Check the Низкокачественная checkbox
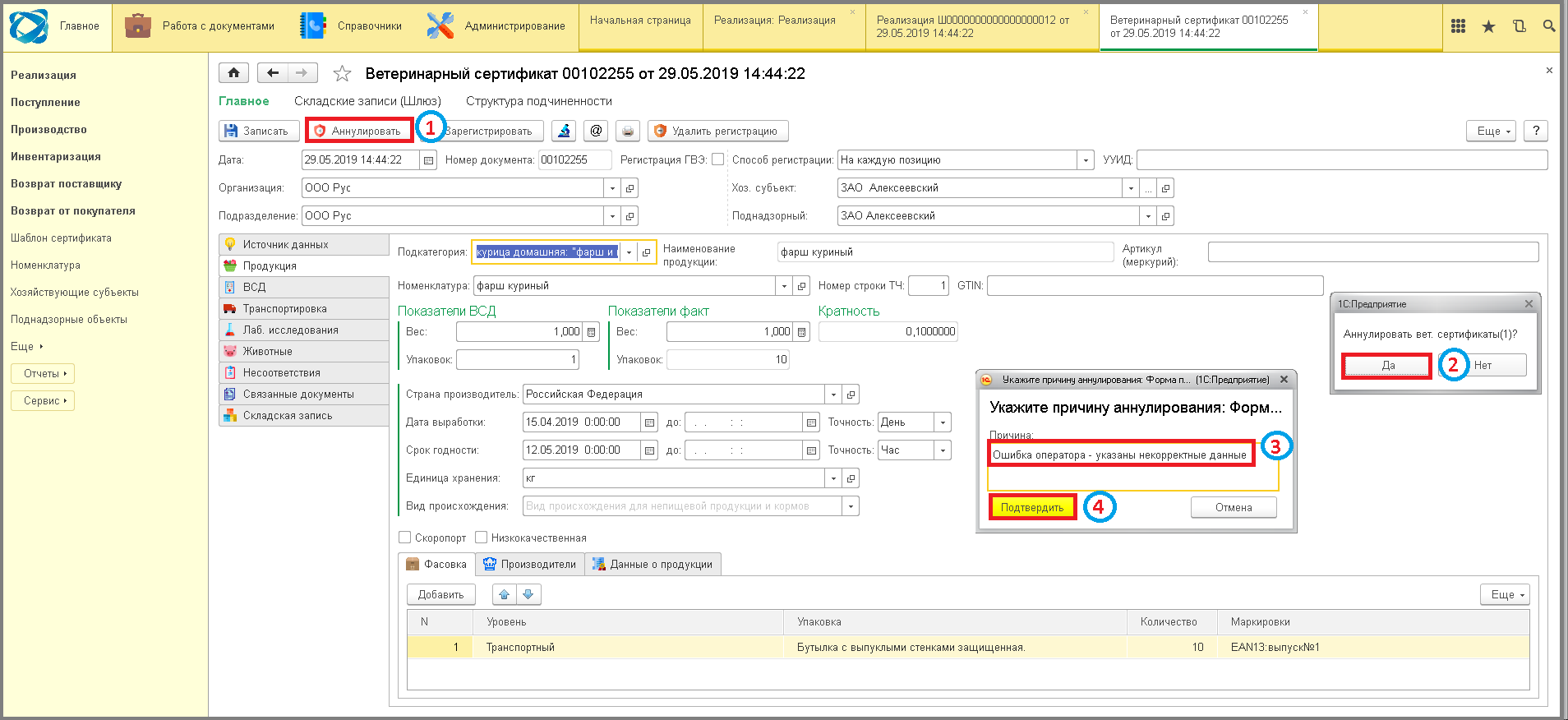The width and height of the screenshot is (1568, 720). 482,538
